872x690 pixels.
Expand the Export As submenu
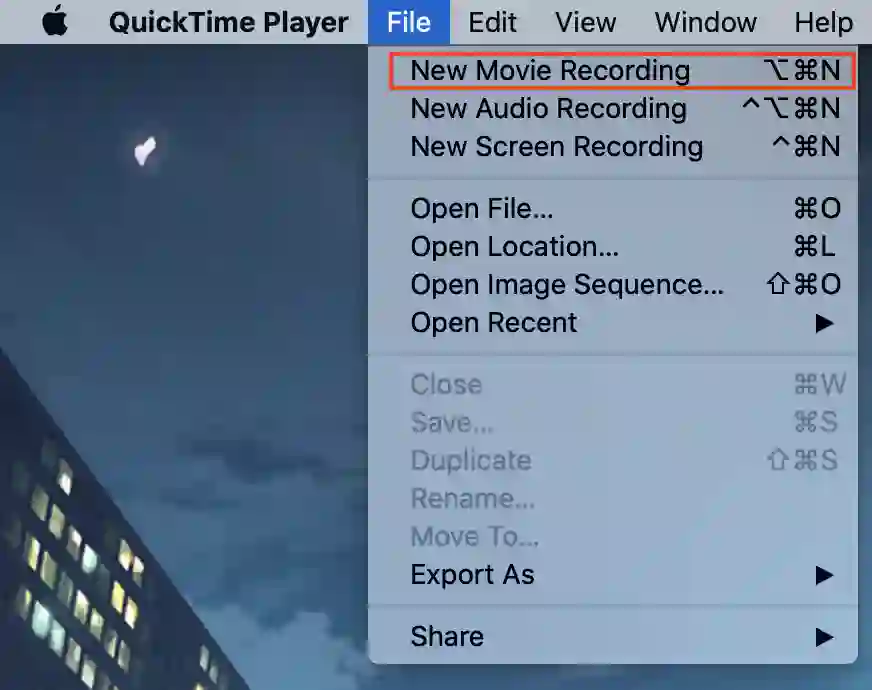click(613, 574)
